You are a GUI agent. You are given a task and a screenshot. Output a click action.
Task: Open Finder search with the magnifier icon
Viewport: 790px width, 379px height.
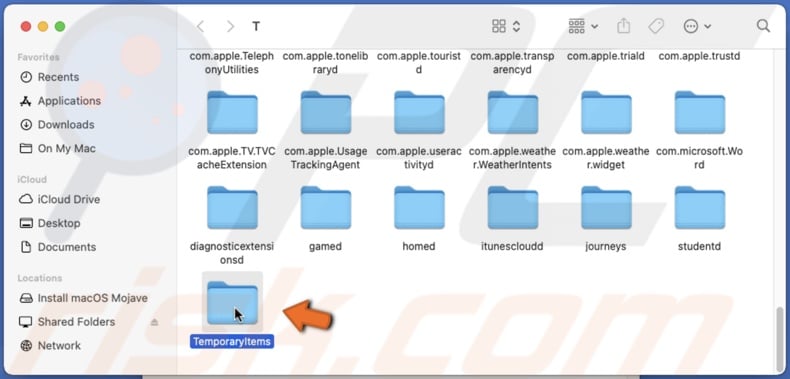[763, 26]
